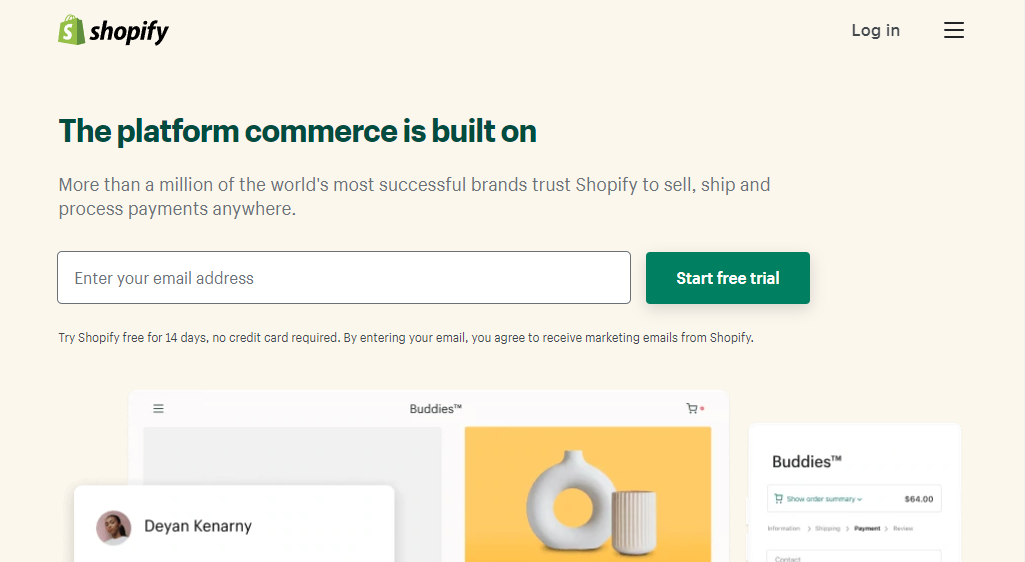Click the Buddies store title in preview header
1025x562 pixels.
(x=436, y=408)
